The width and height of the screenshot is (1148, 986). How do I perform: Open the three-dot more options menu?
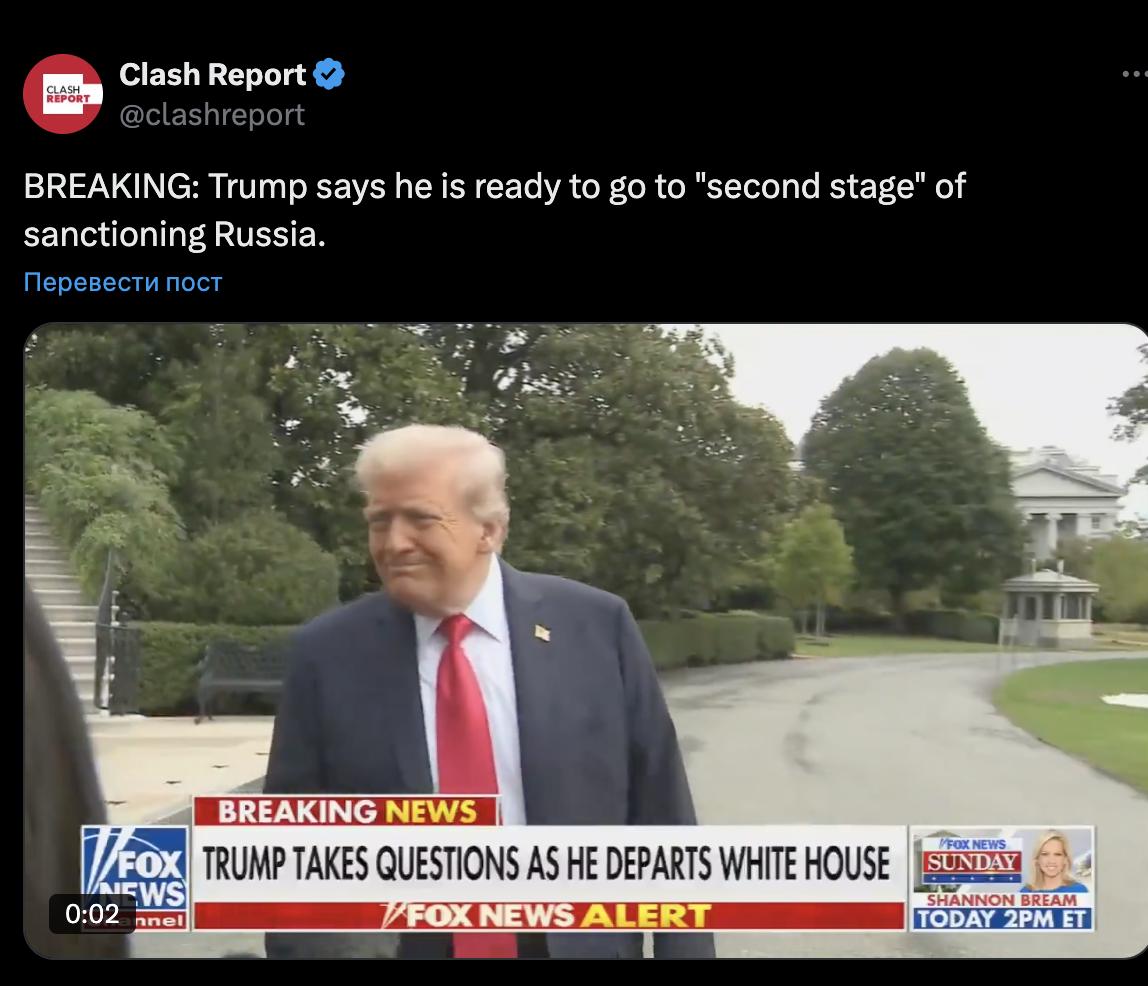pos(1136,74)
